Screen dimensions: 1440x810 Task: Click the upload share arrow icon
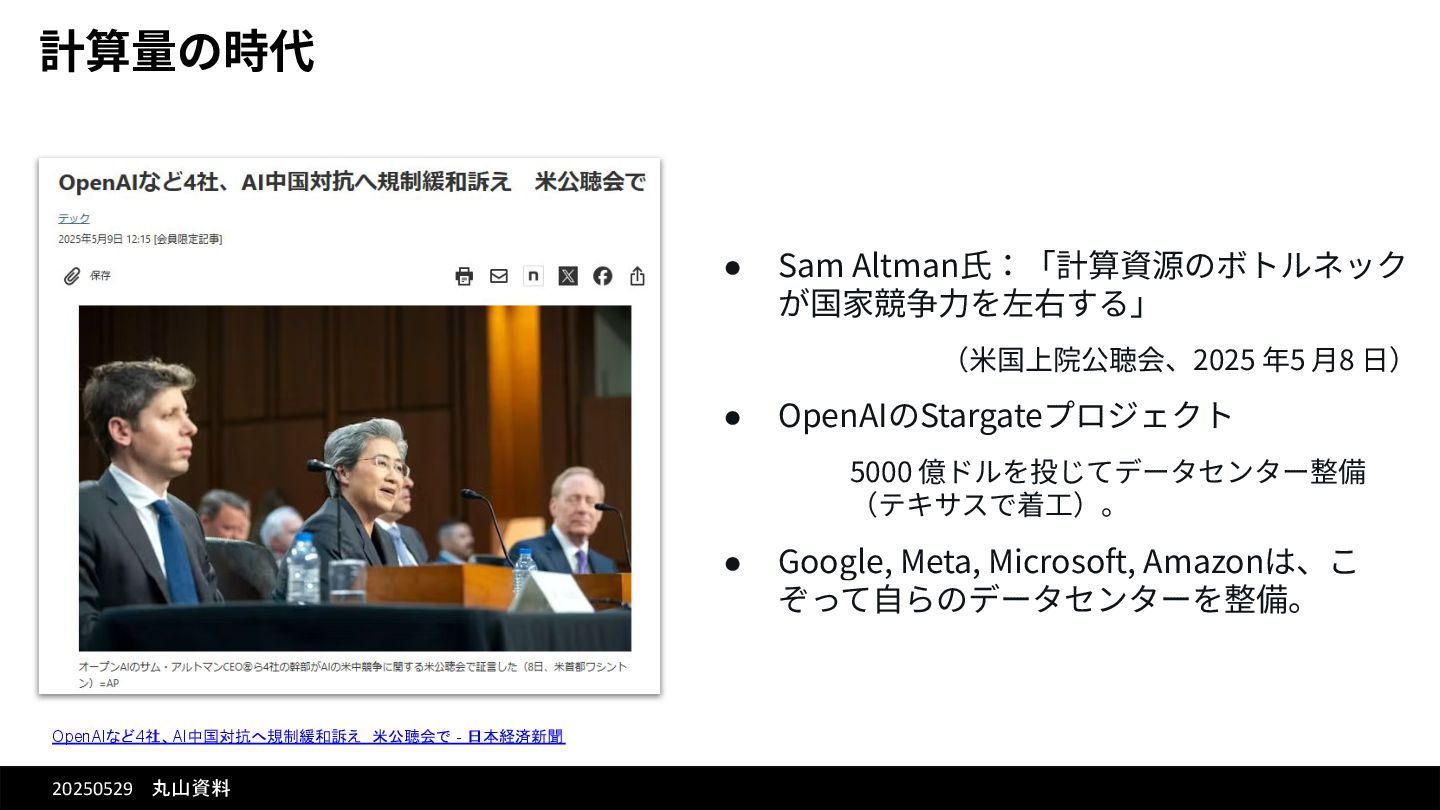tap(637, 276)
